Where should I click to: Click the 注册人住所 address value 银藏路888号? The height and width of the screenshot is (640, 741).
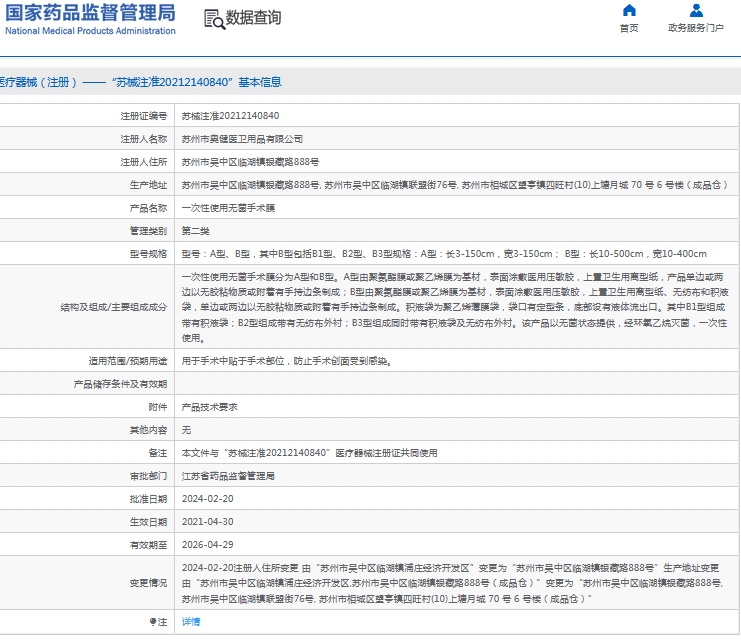click(250, 162)
